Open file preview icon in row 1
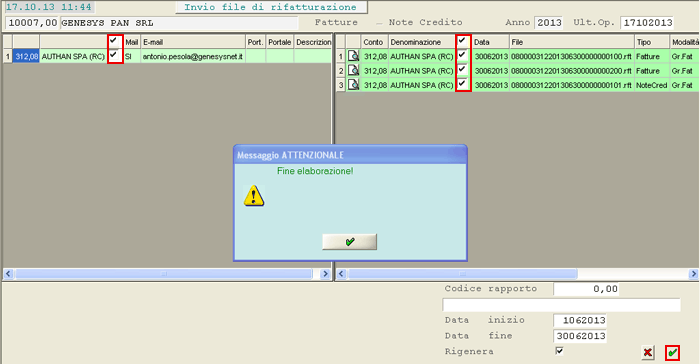 (353, 56)
